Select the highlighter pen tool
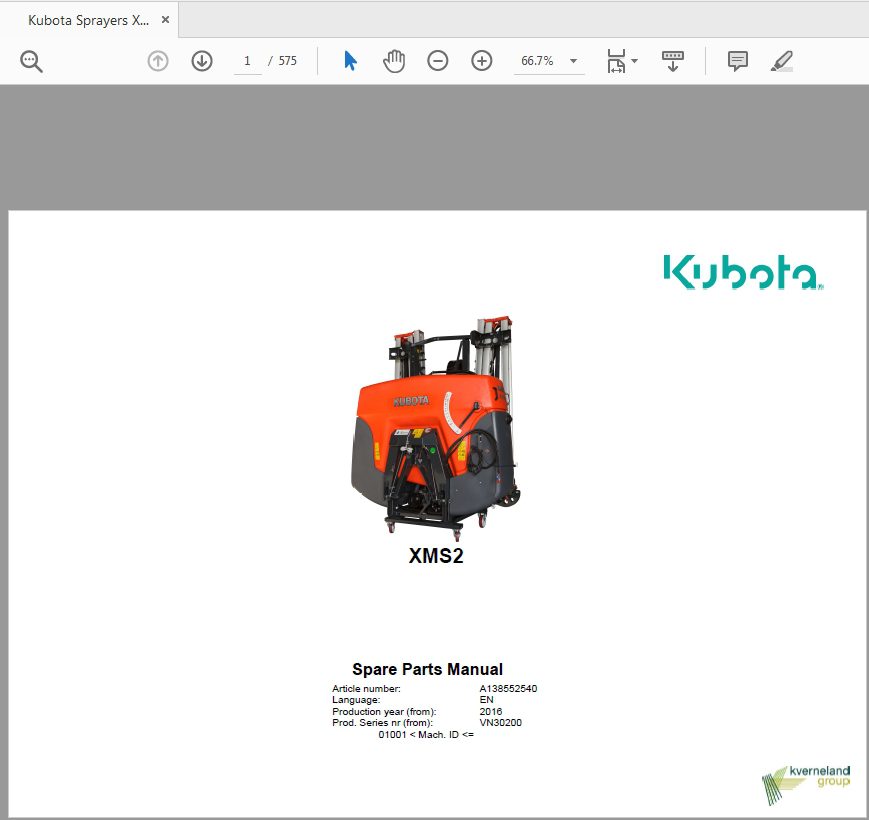The height and width of the screenshot is (820, 869). coord(782,61)
